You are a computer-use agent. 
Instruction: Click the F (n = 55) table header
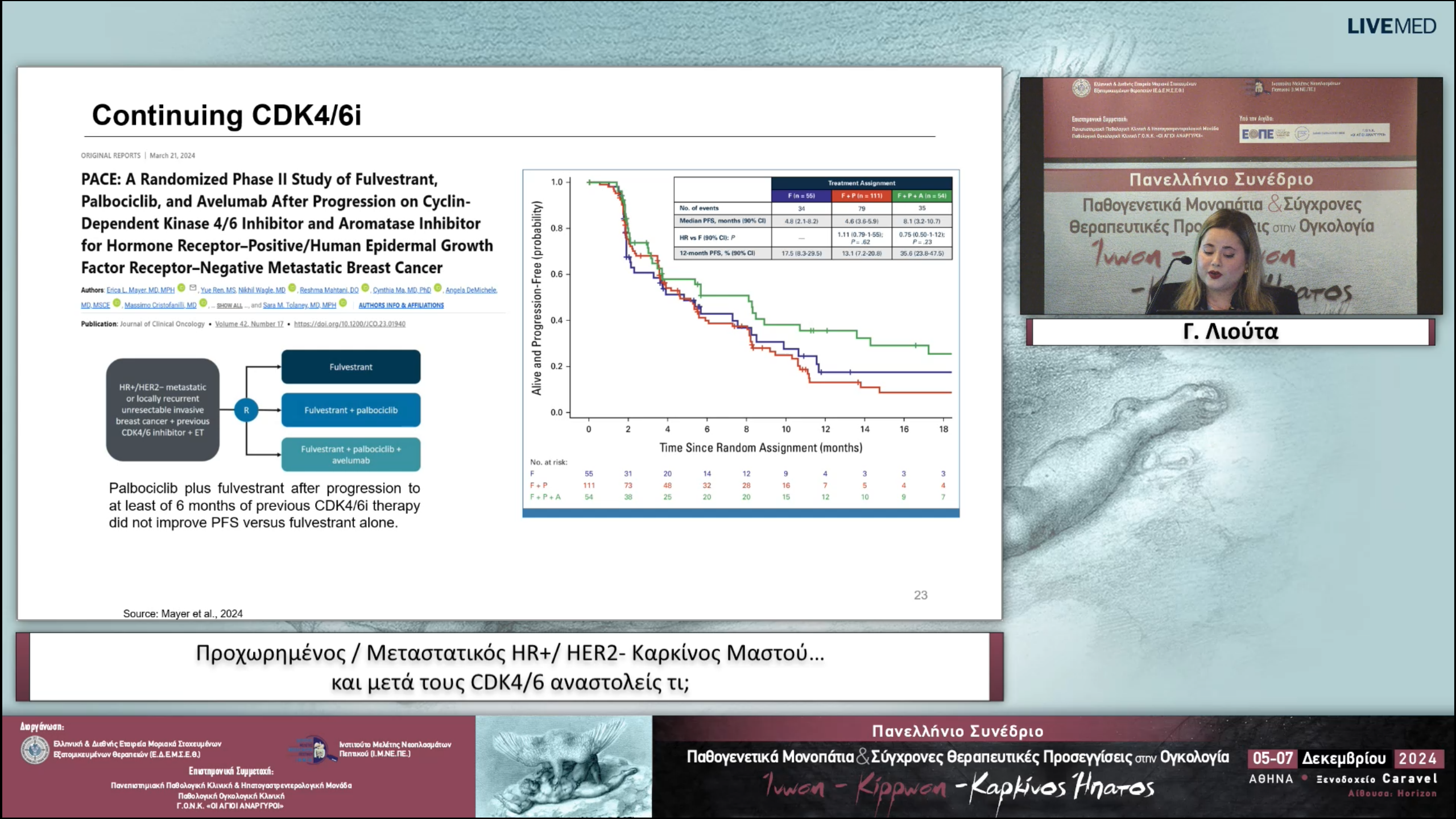[x=801, y=196]
